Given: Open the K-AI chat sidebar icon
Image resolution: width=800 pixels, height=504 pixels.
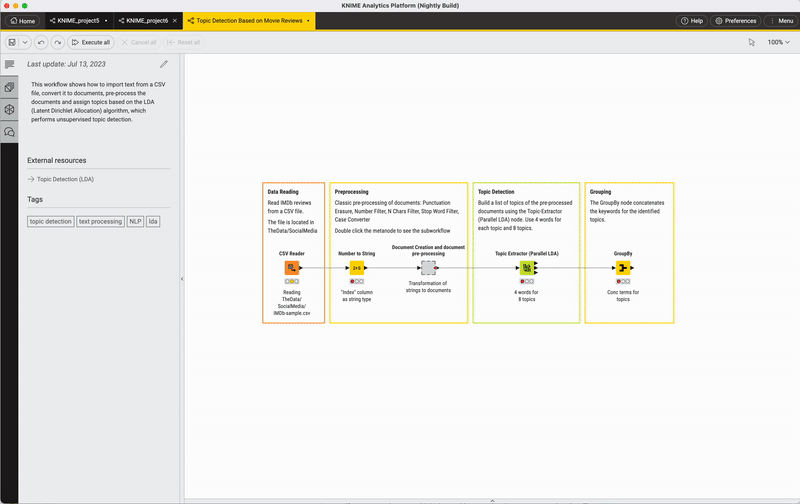Looking at the screenshot, I should point(9,132).
